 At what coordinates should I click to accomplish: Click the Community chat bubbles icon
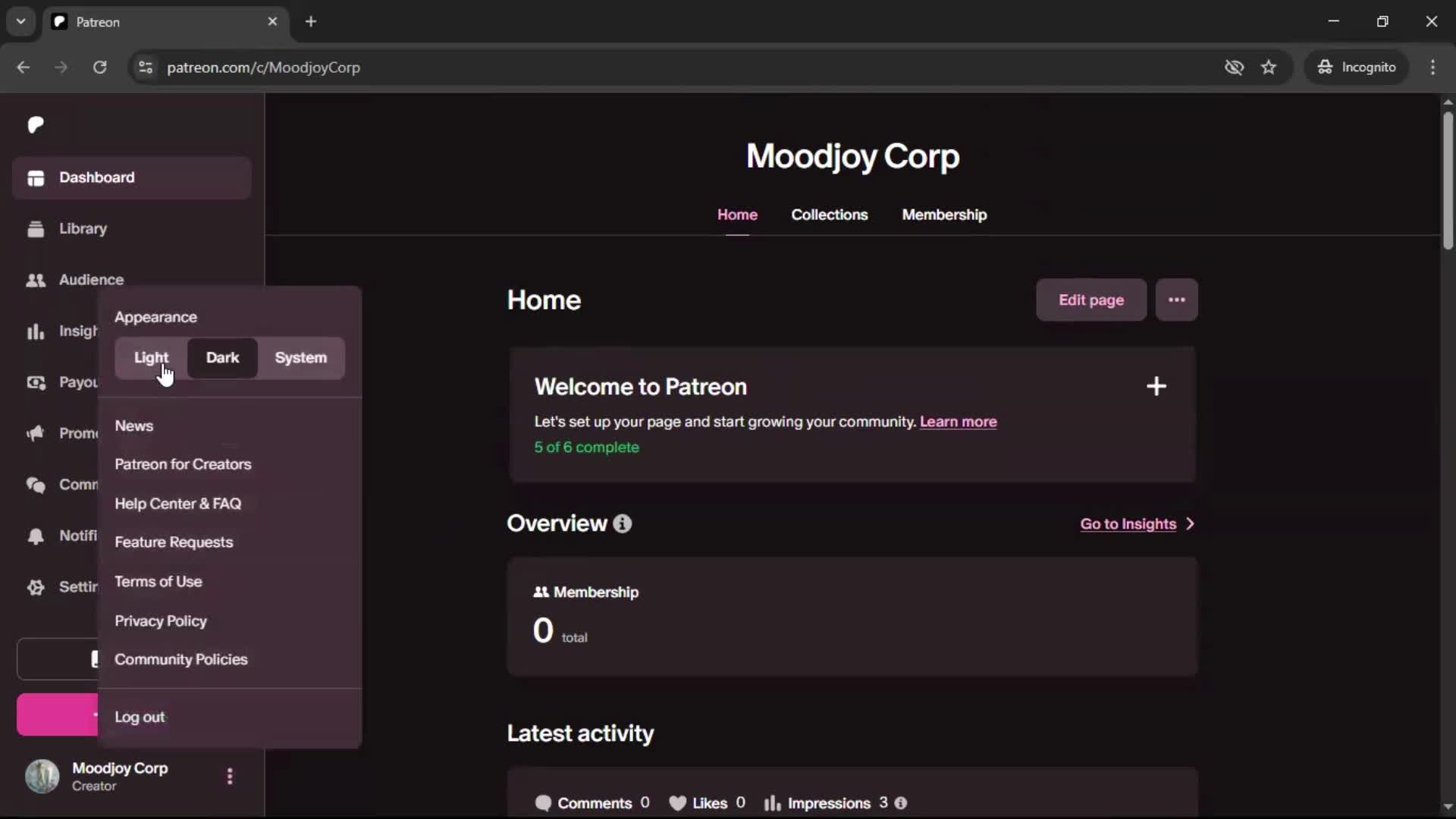tap(36, 485)
